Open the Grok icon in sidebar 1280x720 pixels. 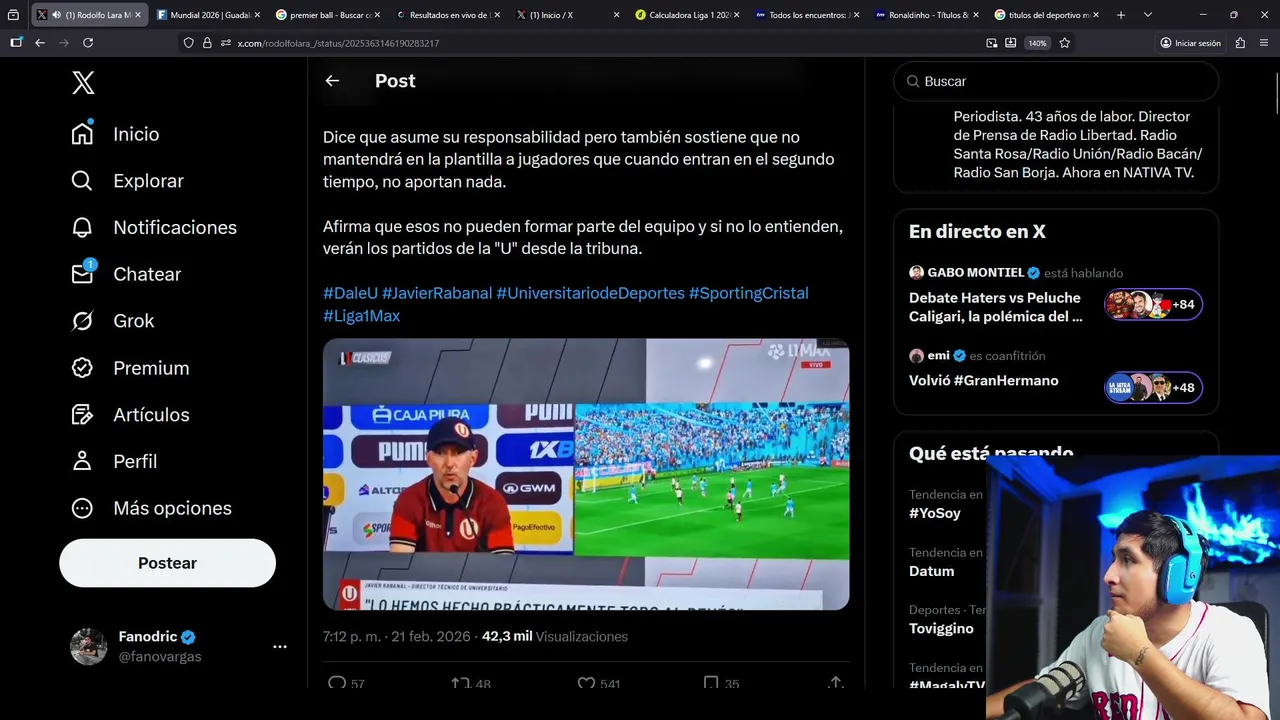click(82, 320)
